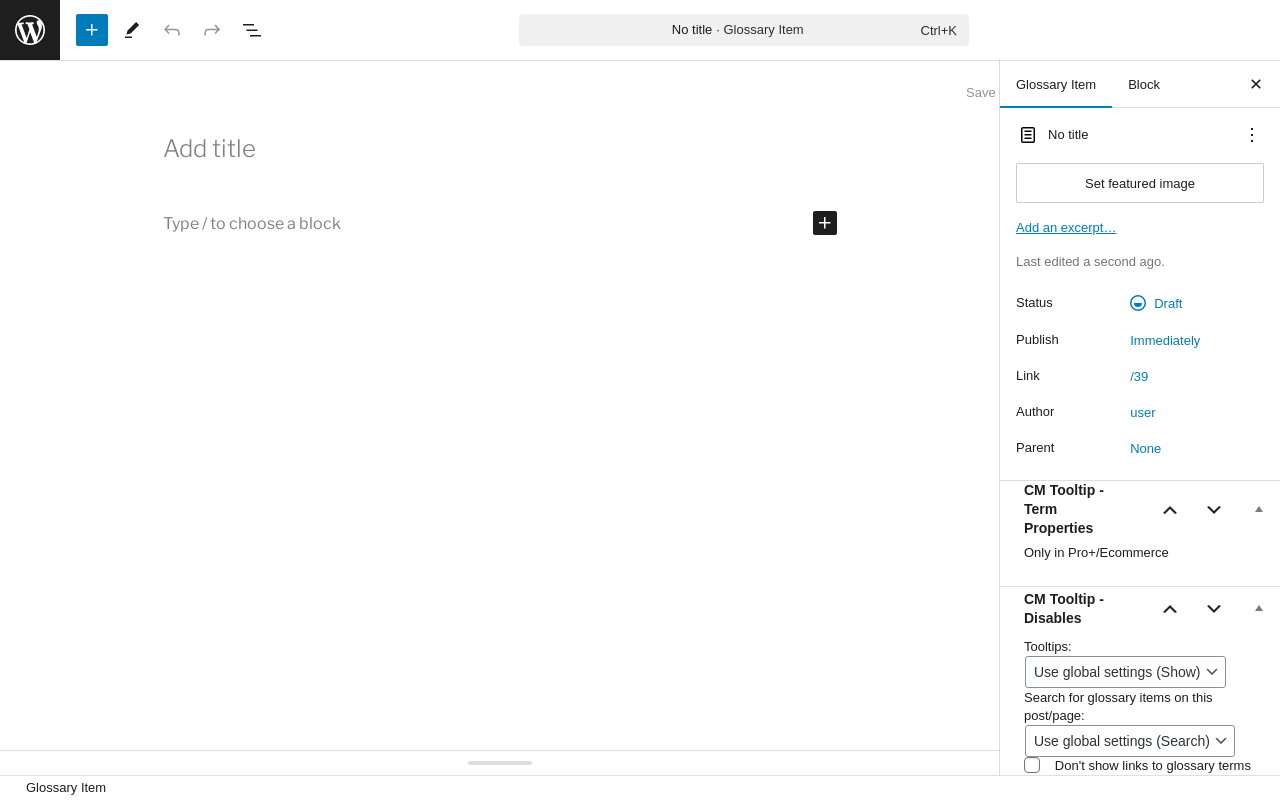The height and width of the screenshot is (800, 1280).
Task: Undo the last change
Action: 172,30
